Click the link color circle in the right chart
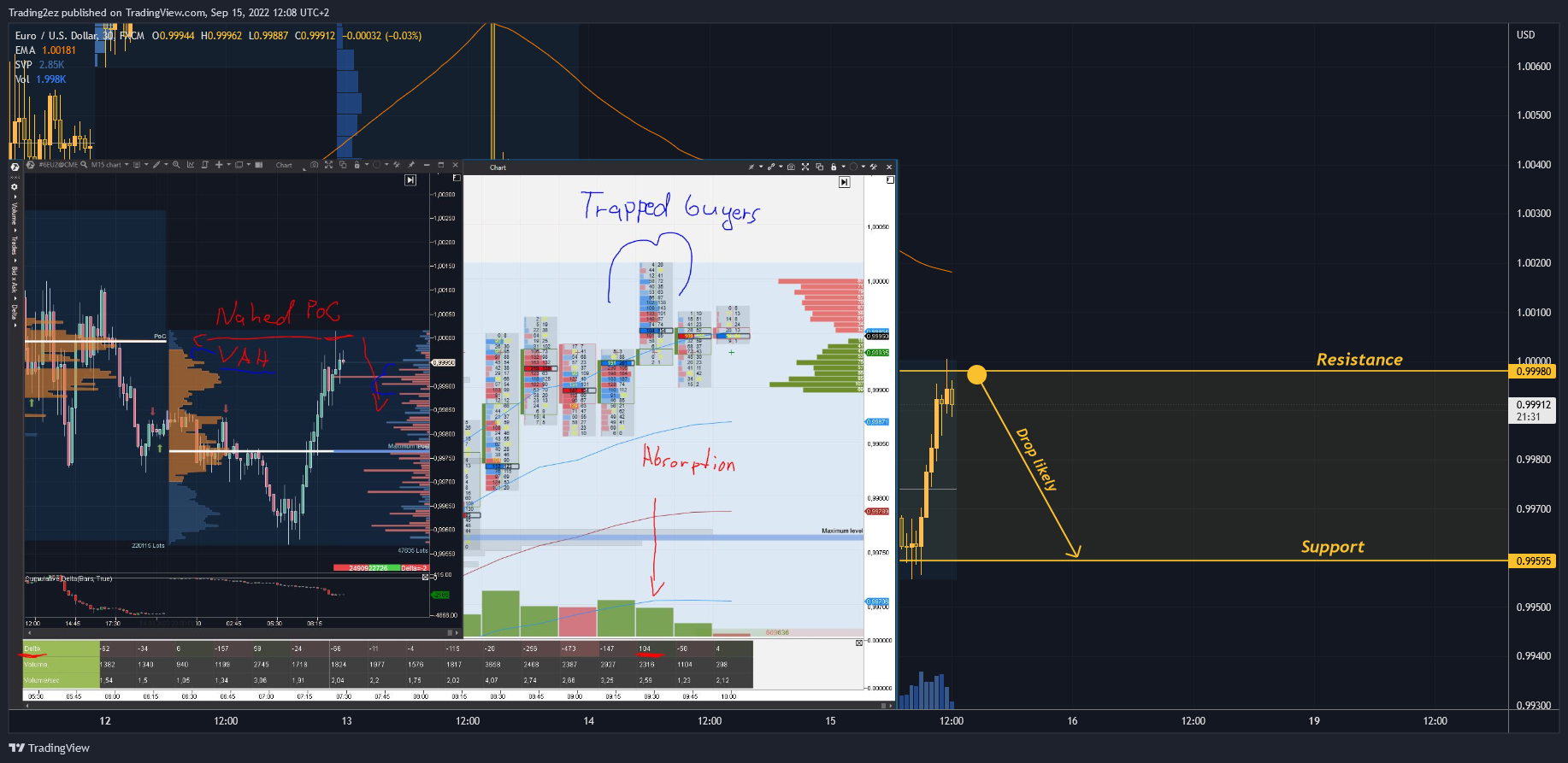 click(853, 167)
